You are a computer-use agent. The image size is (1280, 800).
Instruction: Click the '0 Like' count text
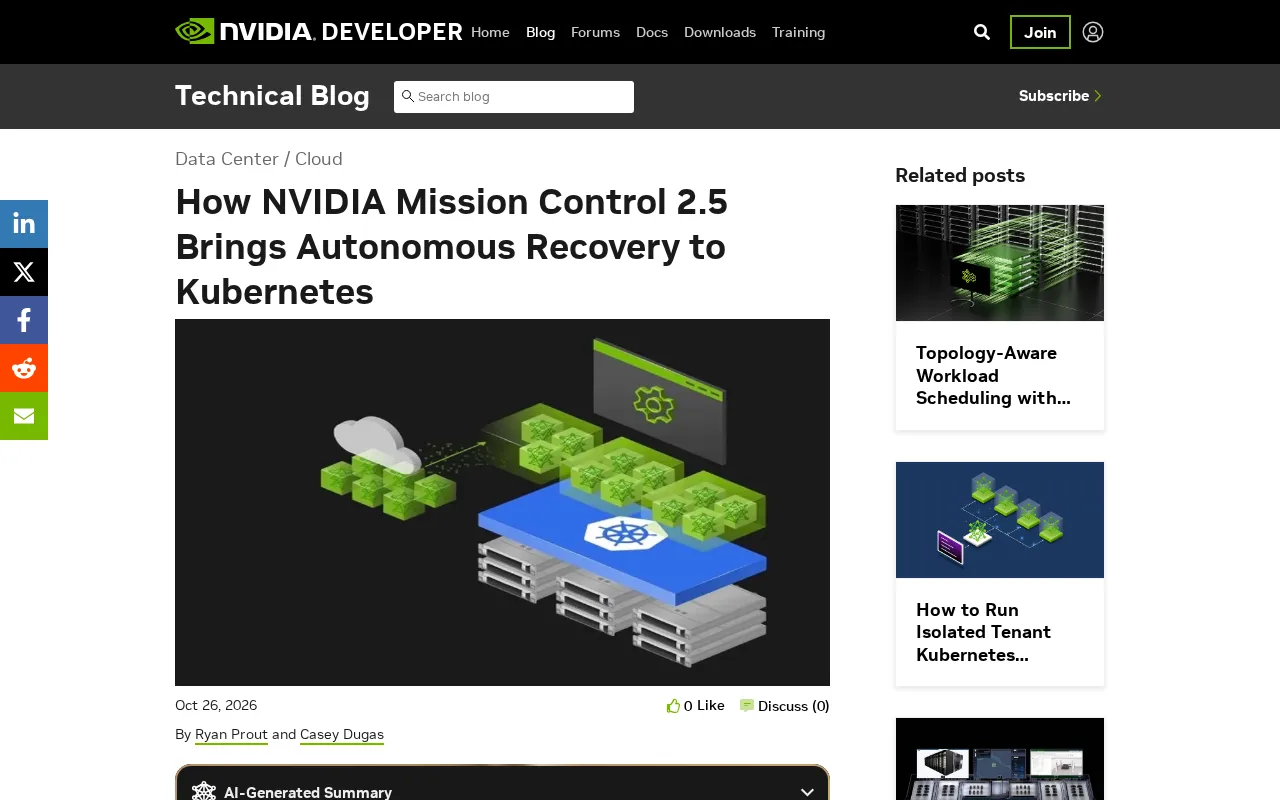(704, 706)
